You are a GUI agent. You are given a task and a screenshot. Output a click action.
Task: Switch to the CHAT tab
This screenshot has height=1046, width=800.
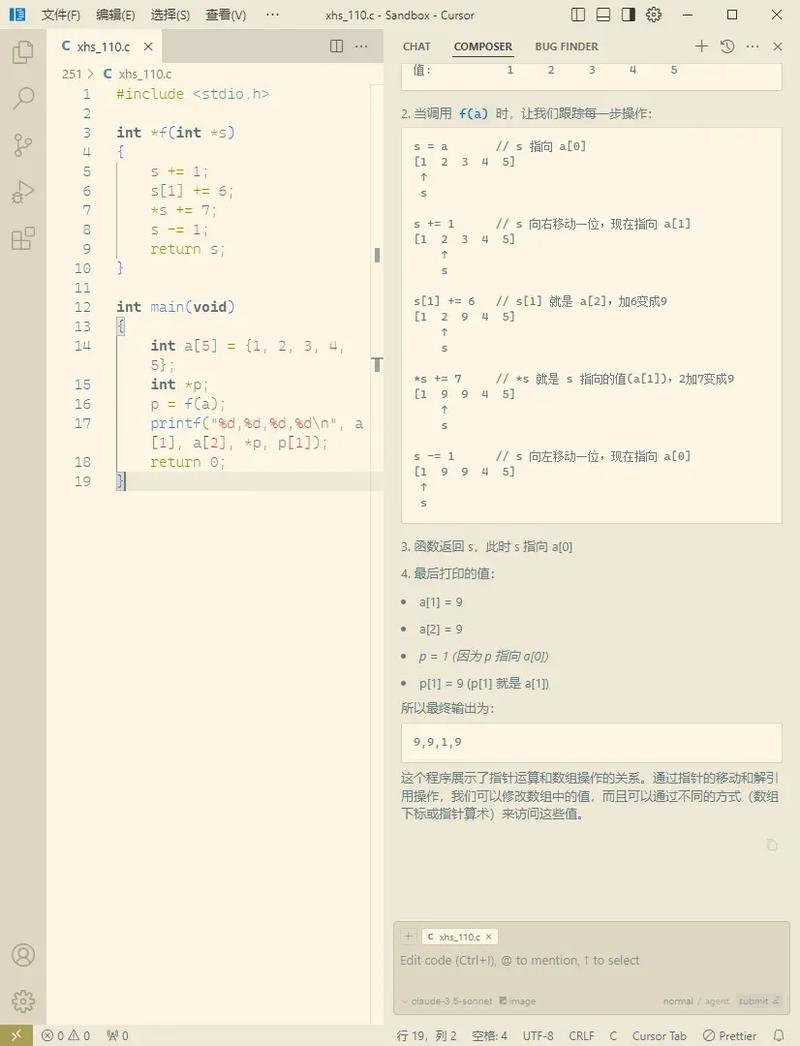(x=416, y=47)
